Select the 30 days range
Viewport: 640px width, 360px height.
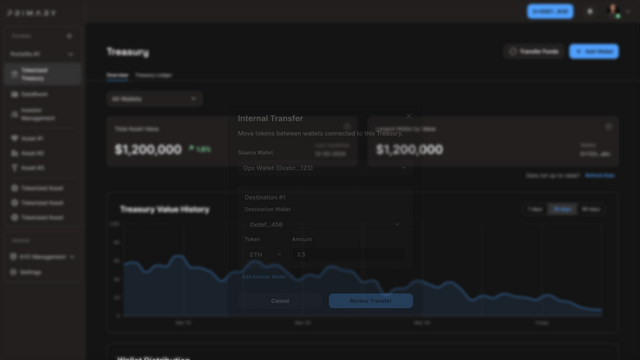562,209
